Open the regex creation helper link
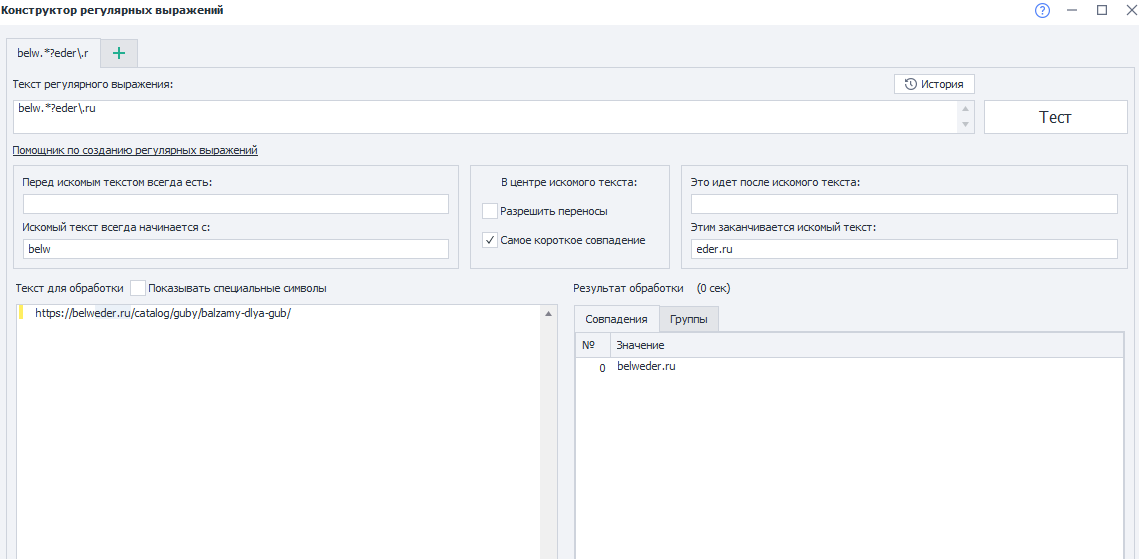Image resolution: width=1139 pixels, height=559 pixels. 135,150
